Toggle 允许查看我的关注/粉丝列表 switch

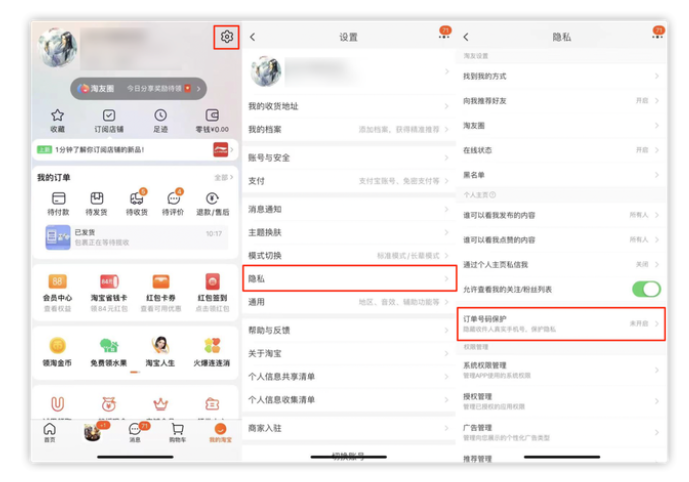pyautogui.click(x=646, y=289)
